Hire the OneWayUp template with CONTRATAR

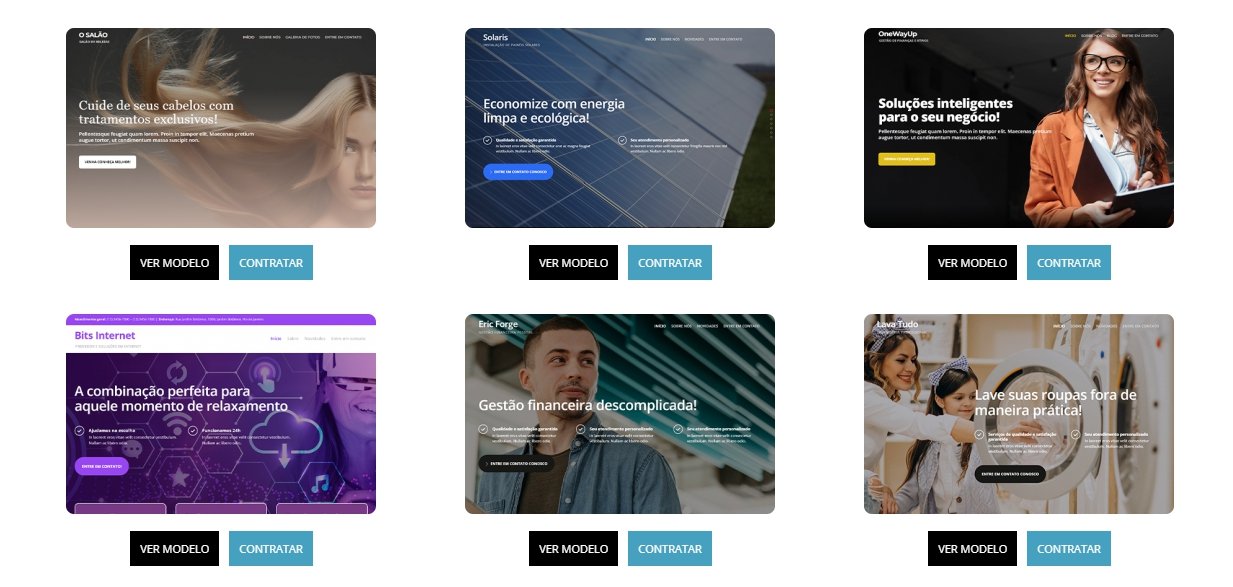[x=1069, y=263]
